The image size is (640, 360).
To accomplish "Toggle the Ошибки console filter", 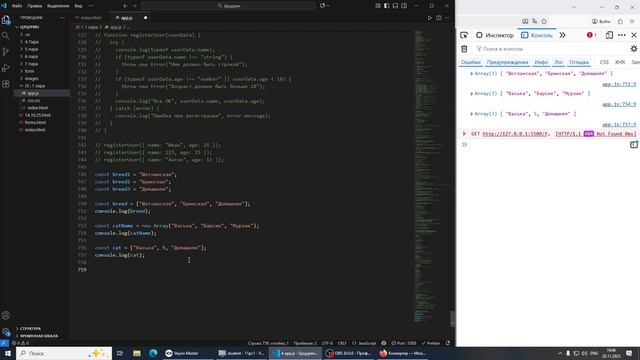I will click(x=471, y=62).
